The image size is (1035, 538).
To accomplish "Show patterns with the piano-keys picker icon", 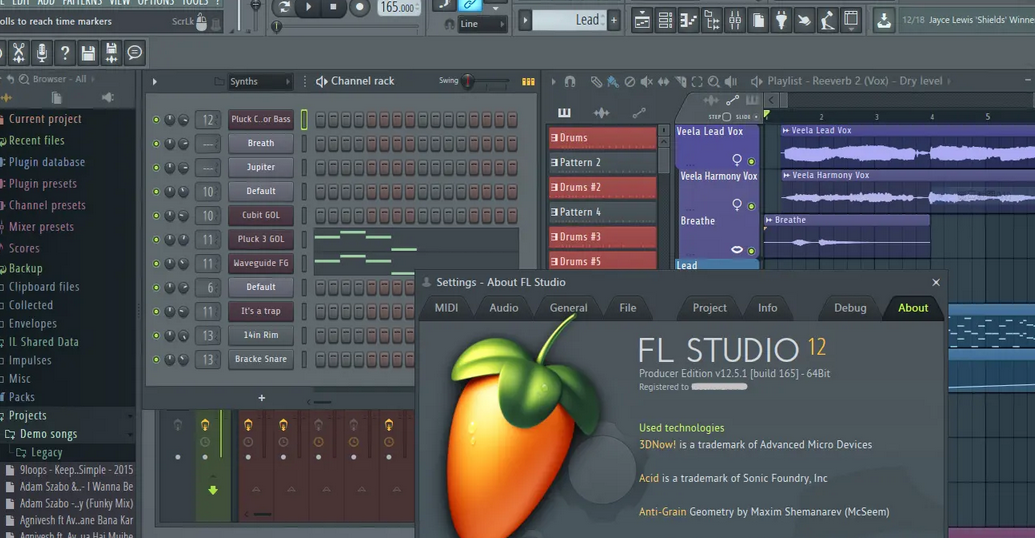I will point(564,113).
